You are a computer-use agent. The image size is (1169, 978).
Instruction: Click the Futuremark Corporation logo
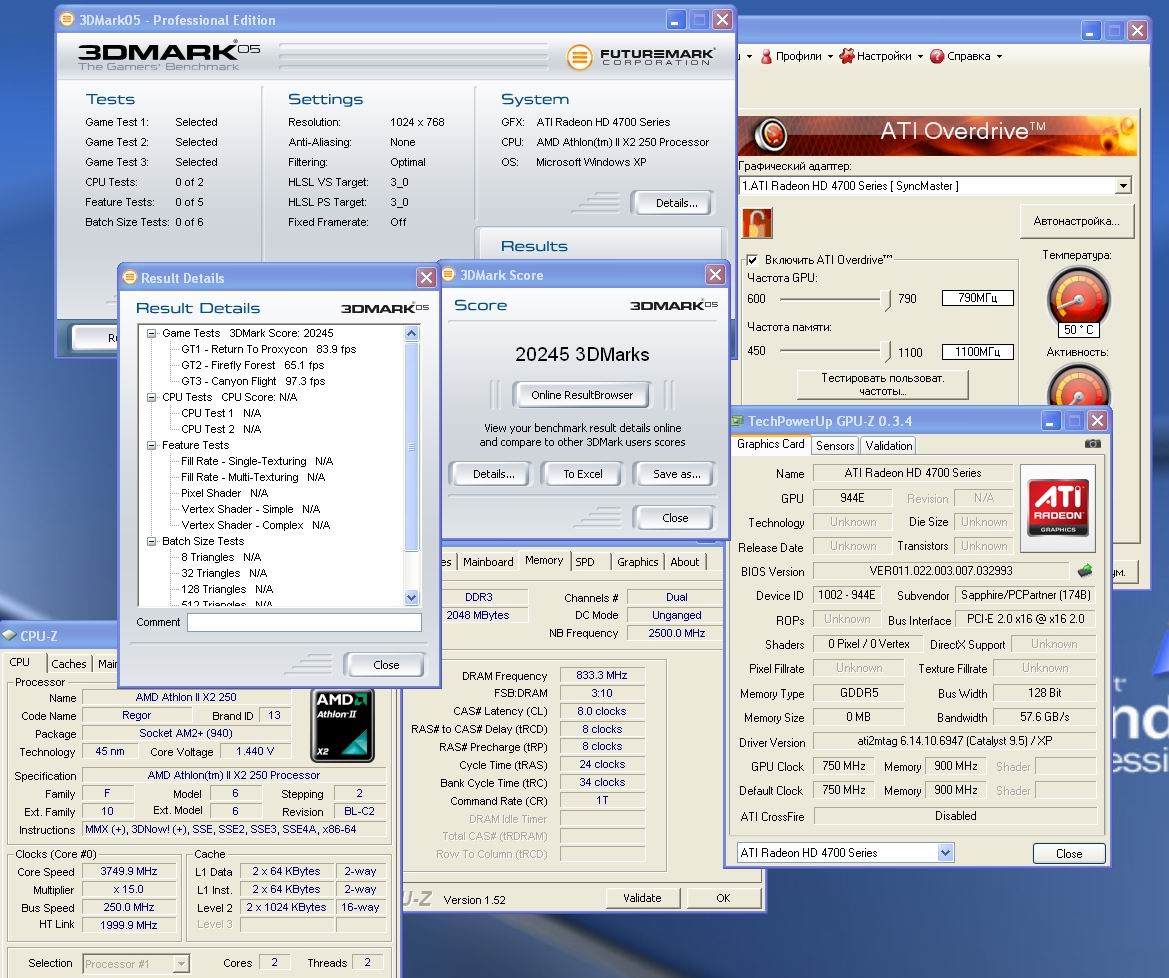click(x=641, y=57)
